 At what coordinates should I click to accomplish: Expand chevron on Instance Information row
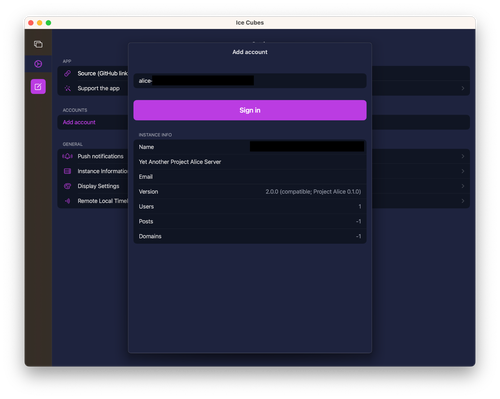463,171
